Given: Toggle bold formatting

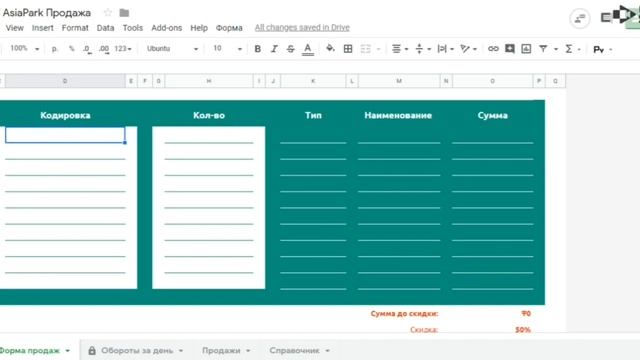Looking at the screenshot, I should [x=258, y=49].
